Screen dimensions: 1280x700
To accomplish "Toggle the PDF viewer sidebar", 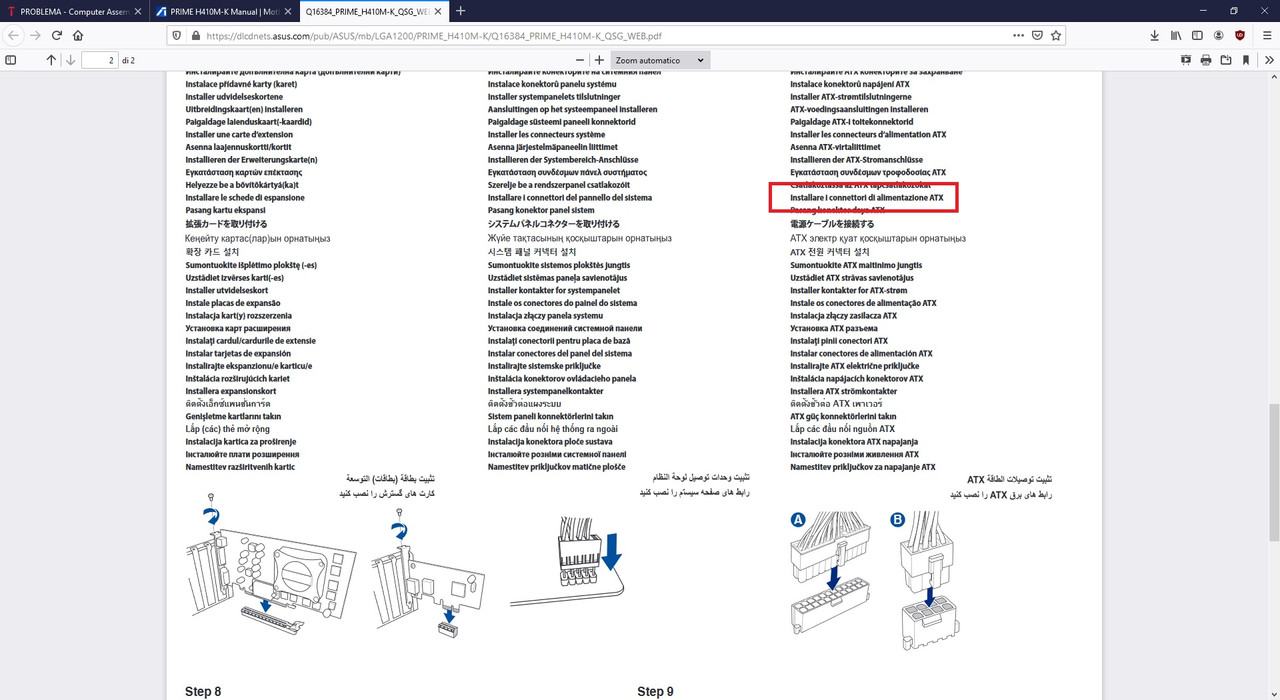I will point(11,60).
